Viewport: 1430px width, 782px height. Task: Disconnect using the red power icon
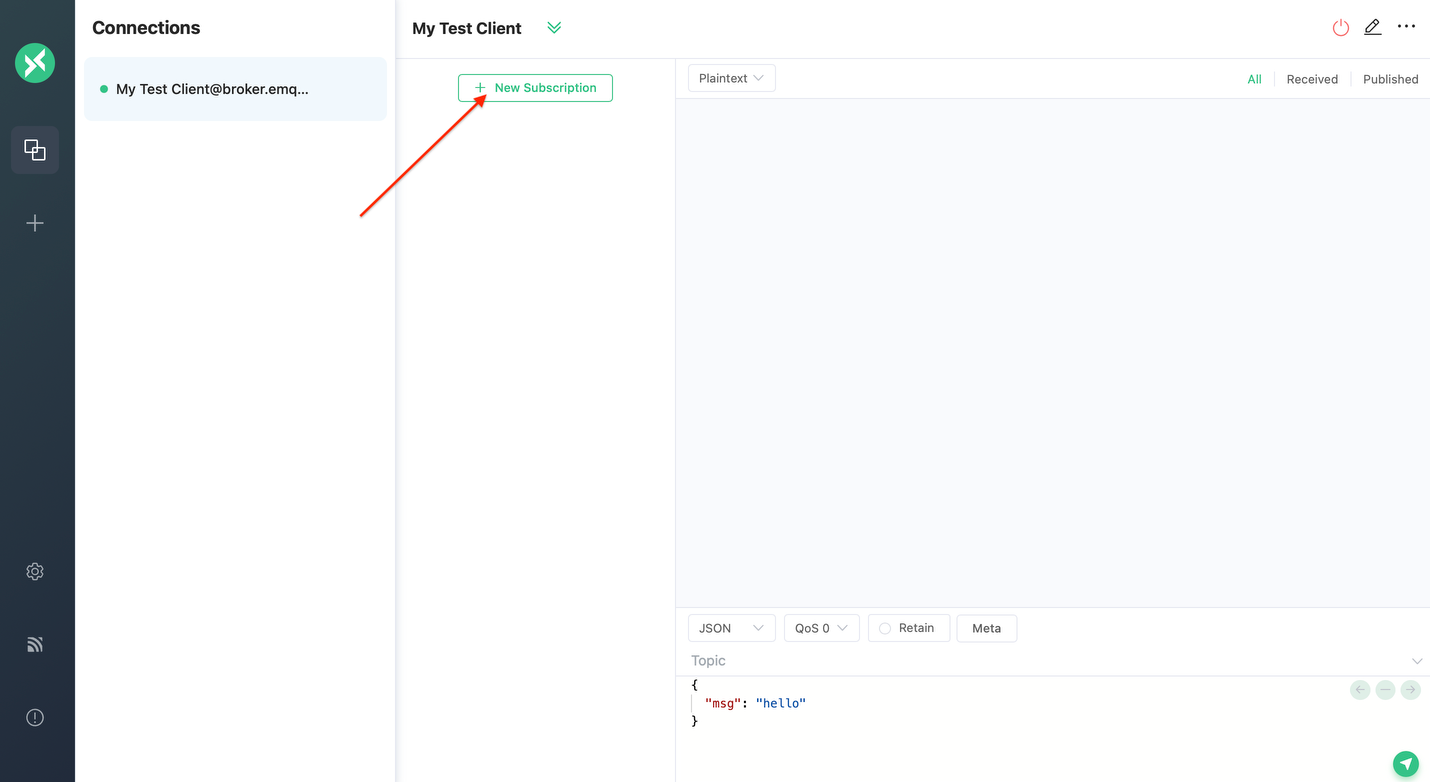click(1341, 28)
